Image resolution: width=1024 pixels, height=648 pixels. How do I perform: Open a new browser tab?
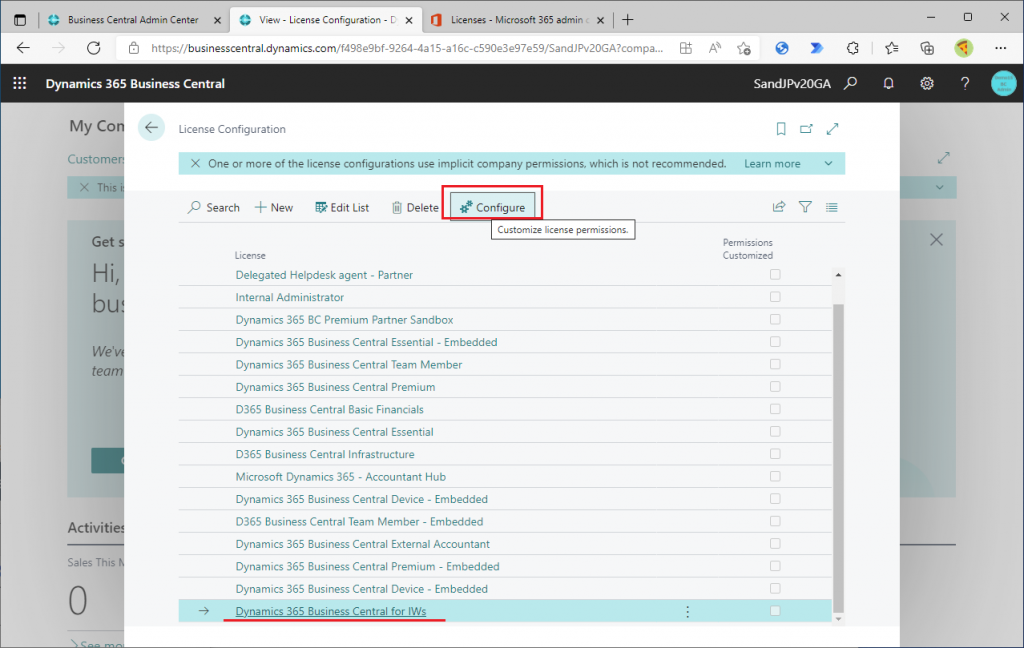(x=628, y=20)
